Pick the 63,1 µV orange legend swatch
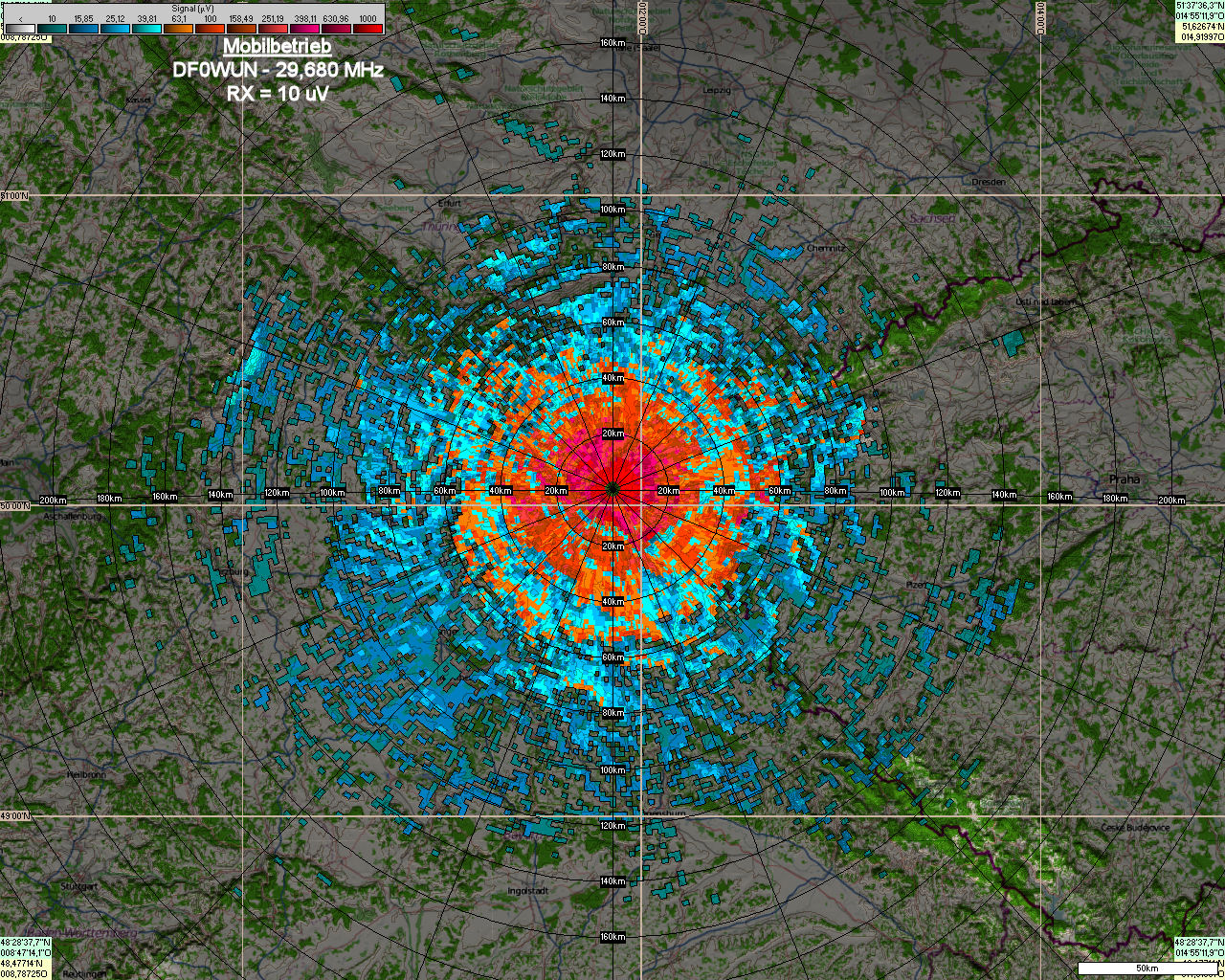Image resolution: width=1225 pixels, height=980 pixels. pyautogui.click(x=179, y=29)
